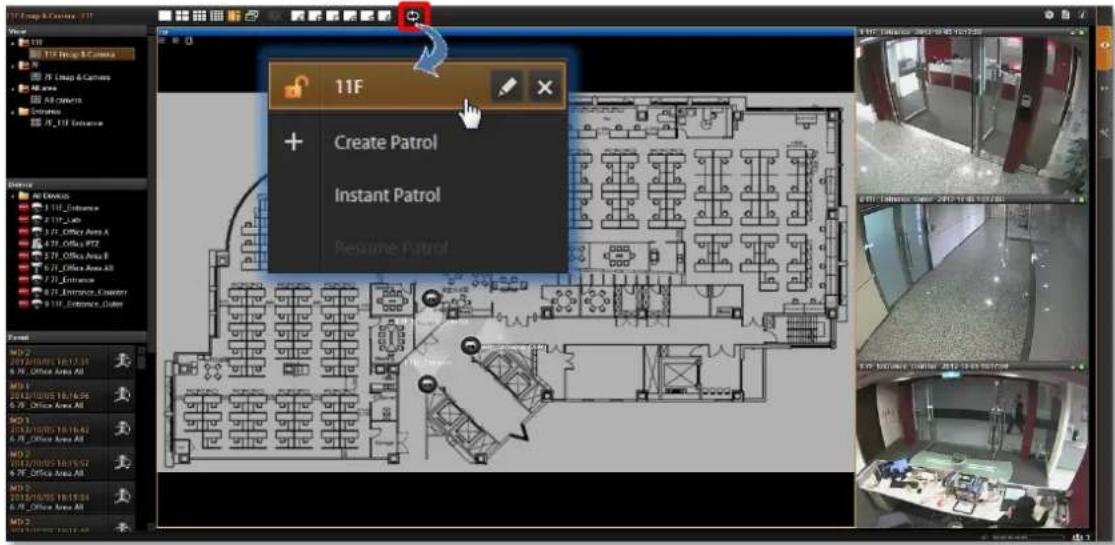The width and height of the screenshot is (1115, 545).
Task: Choose Resume Patrol from the menu
Action: click(x=390, y=248)
